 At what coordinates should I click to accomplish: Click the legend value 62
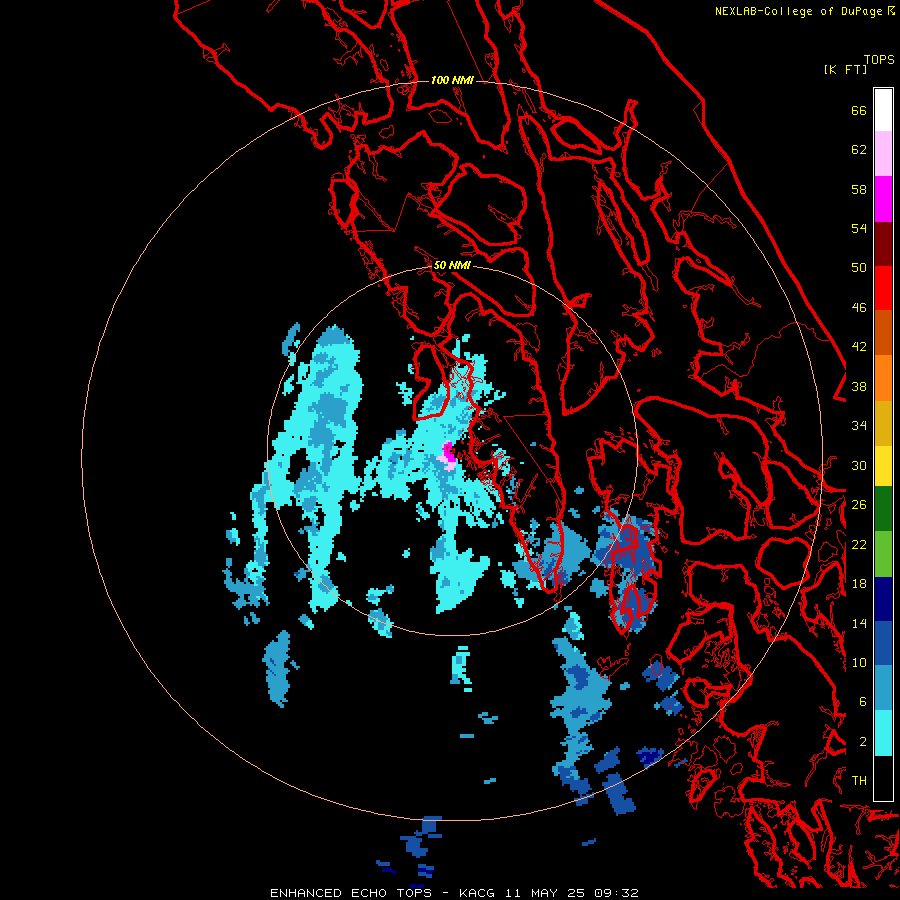click(x=859, y=150)
